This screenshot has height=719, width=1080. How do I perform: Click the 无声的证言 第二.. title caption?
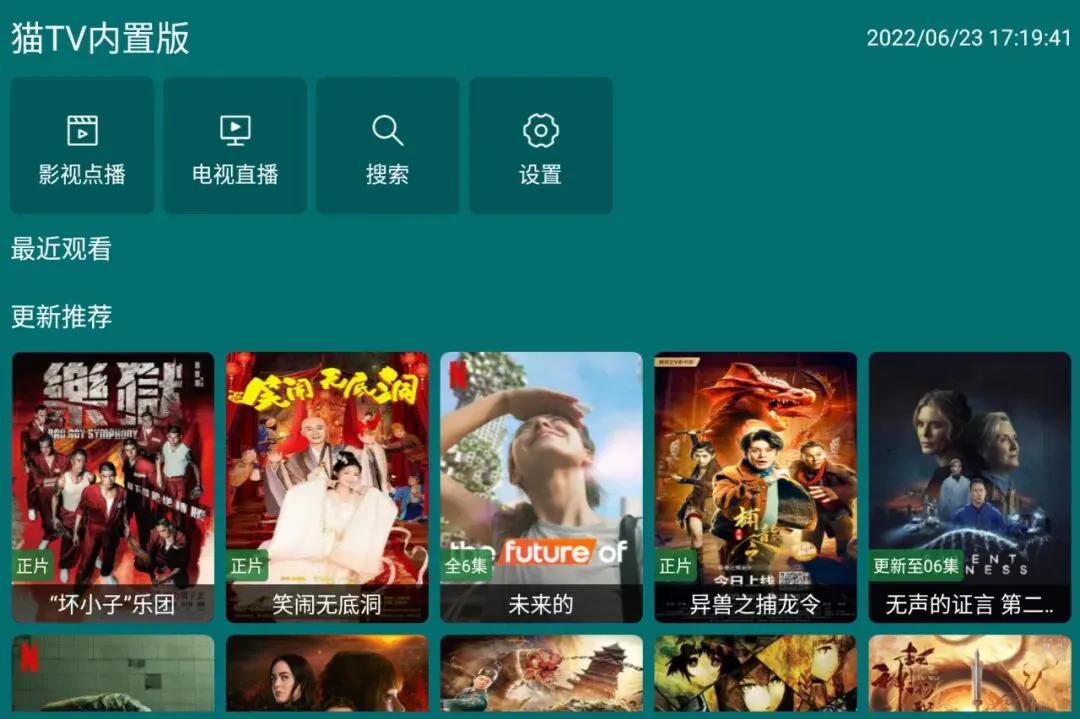[970, 605]
